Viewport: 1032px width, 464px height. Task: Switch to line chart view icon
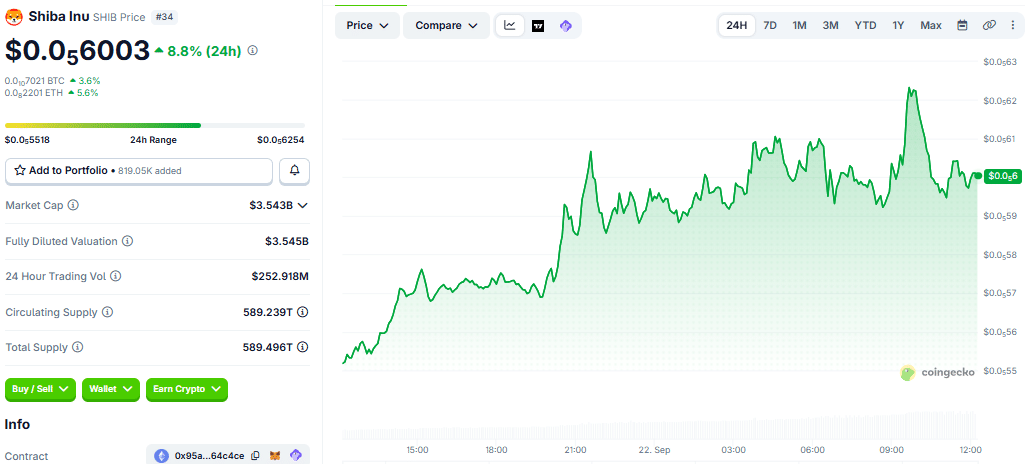coord(509,26)
